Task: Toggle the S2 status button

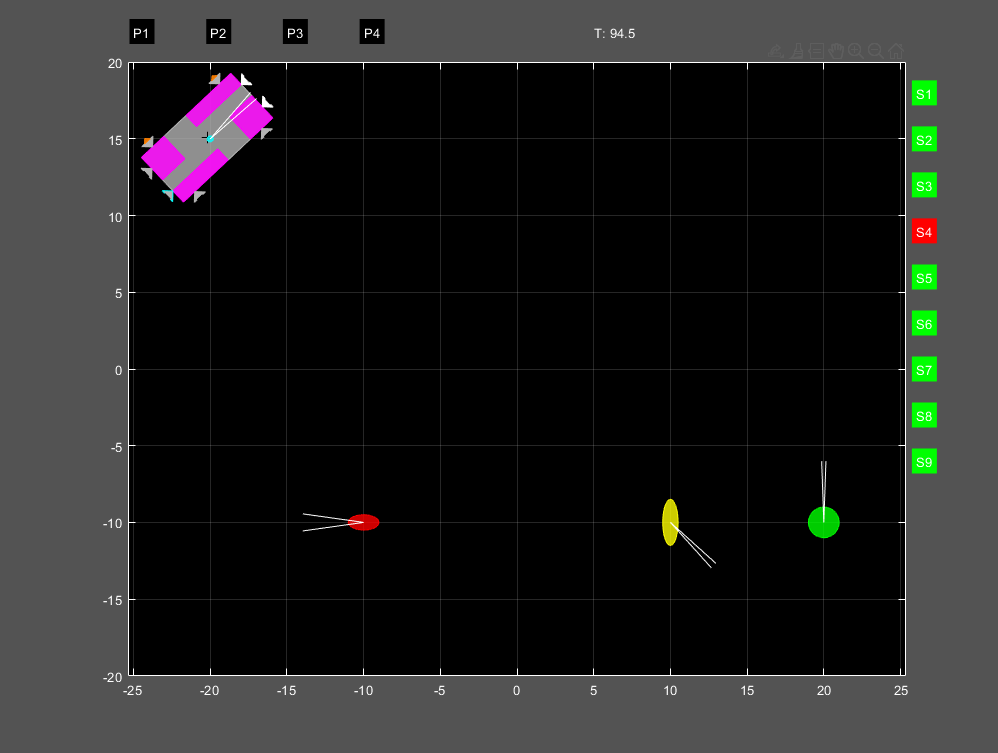Action: point(924,140)
